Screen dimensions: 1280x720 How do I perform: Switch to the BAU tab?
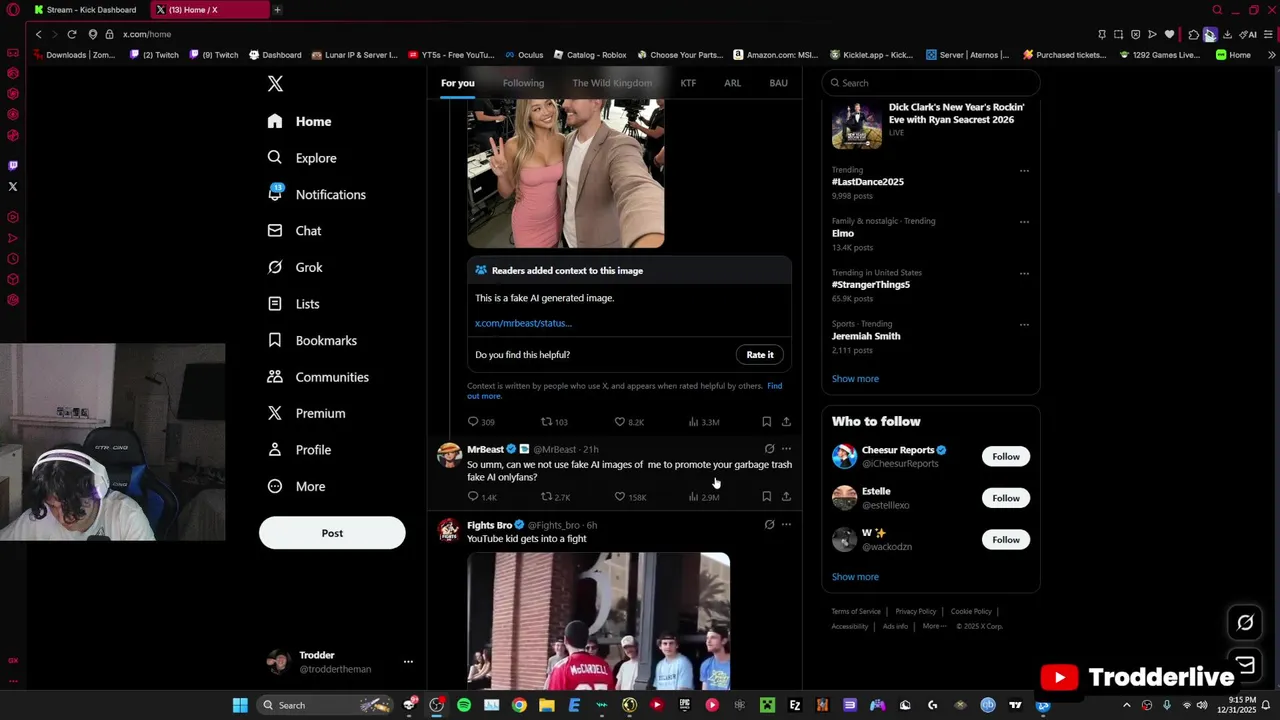(778, 83)
